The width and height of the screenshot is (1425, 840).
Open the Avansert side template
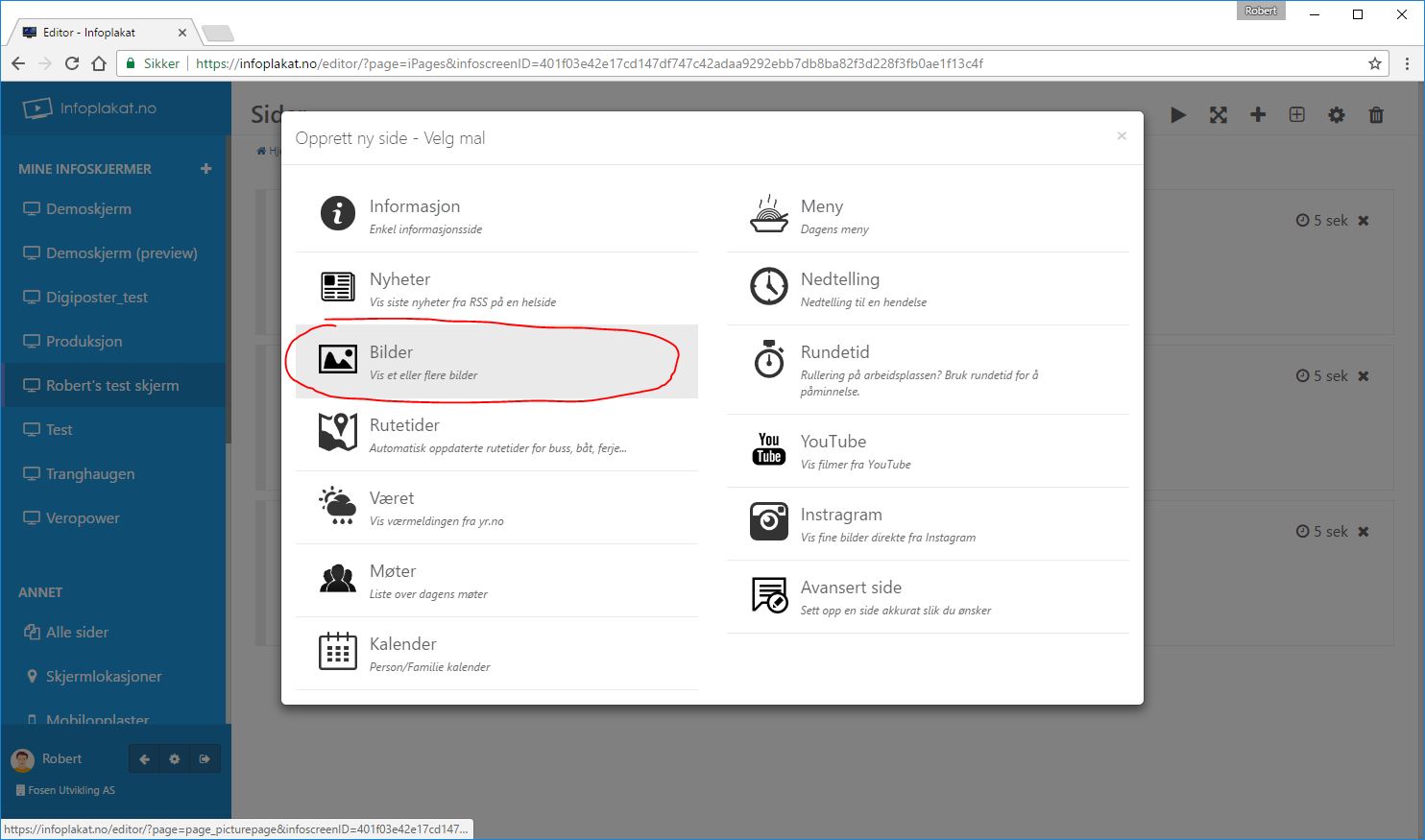[851, 595]
